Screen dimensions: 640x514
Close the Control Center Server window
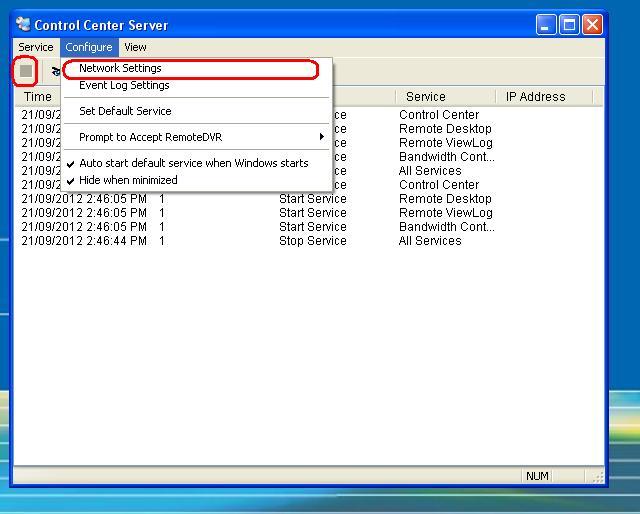click(x=592, y=25)
